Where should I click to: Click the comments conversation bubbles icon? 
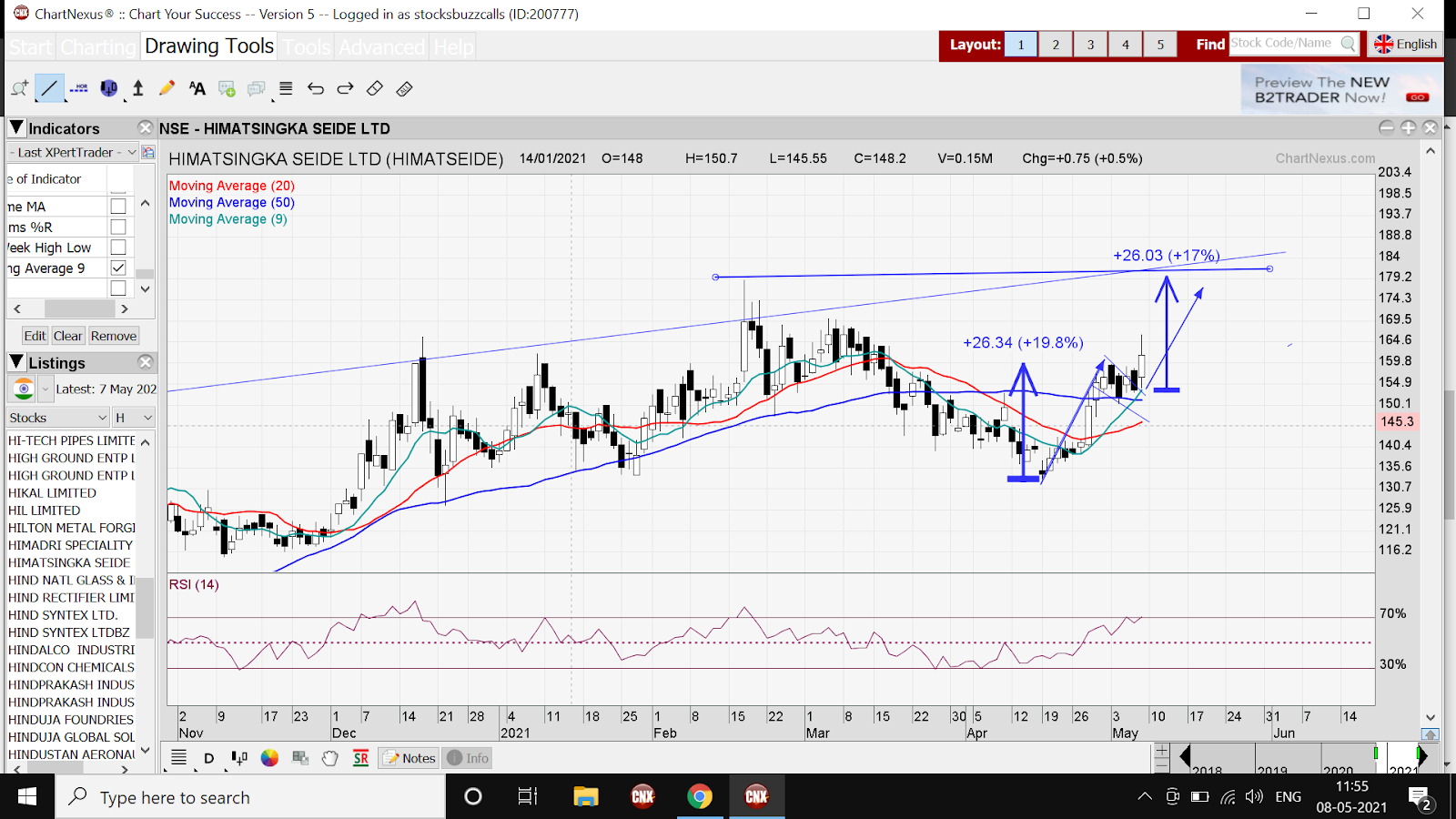point(257,88)
